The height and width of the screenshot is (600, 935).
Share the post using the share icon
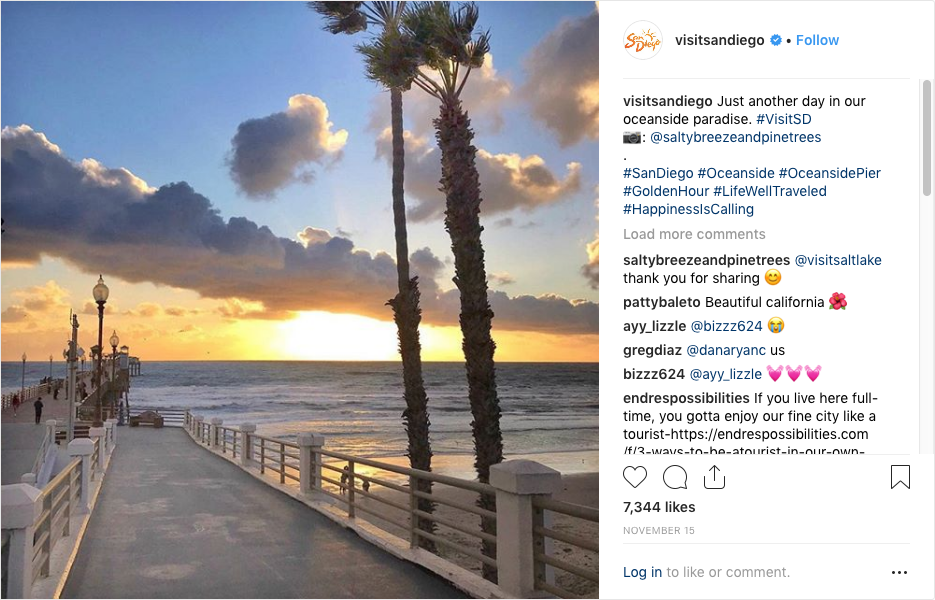point(714,477)
